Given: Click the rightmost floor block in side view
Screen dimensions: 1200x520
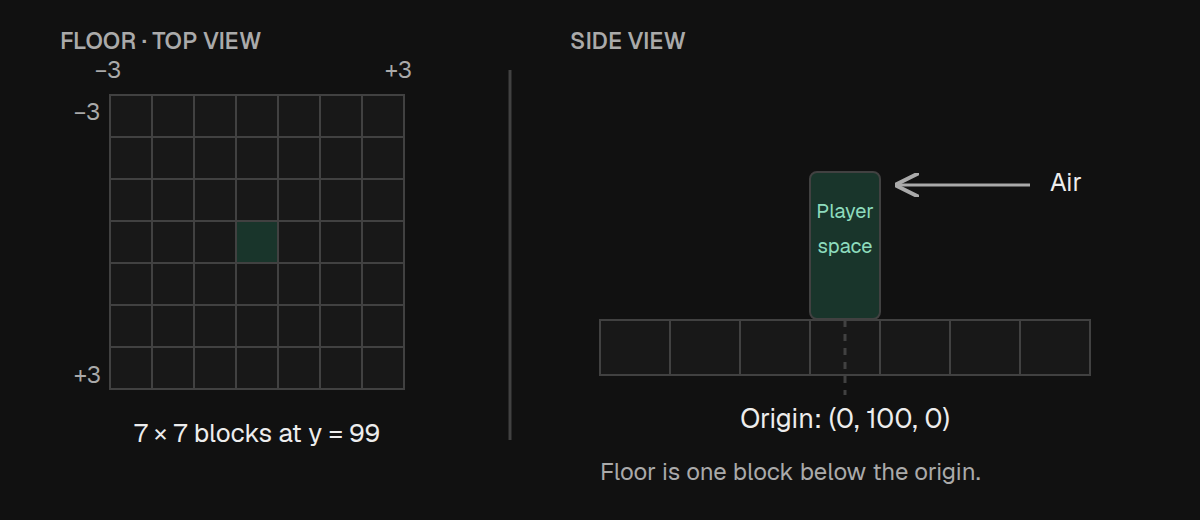Looking at the screenshot, I should (1055, 347).
